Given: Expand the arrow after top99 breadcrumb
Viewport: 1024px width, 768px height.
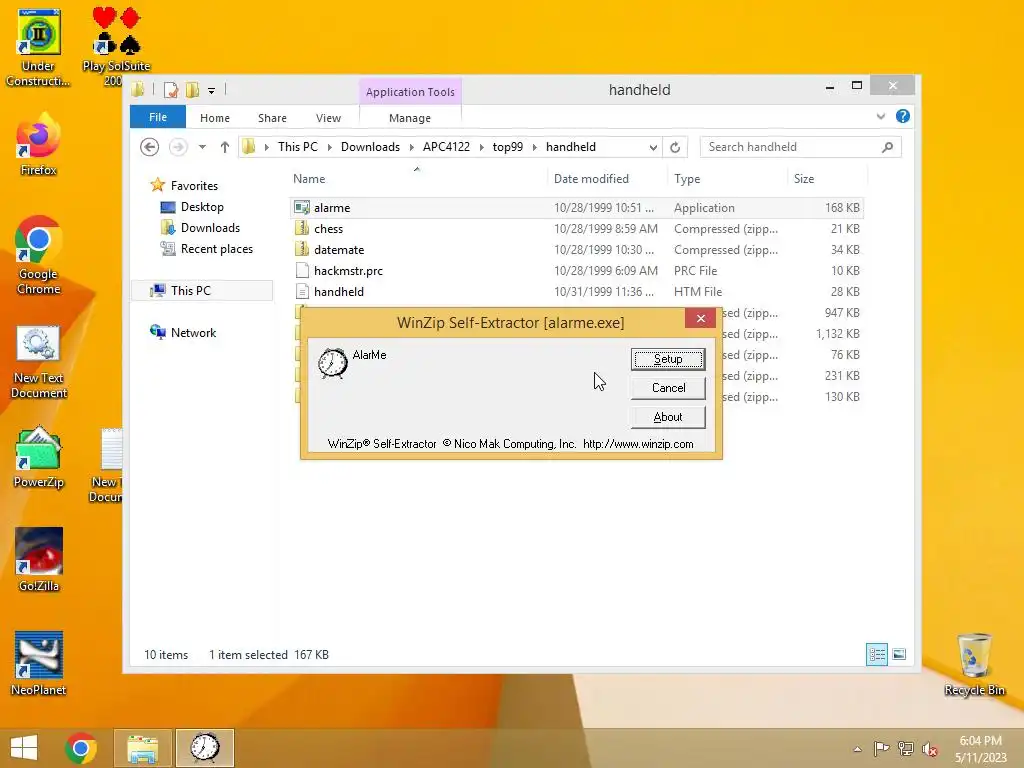Looking at the screenshot, I should pos(535,148).
